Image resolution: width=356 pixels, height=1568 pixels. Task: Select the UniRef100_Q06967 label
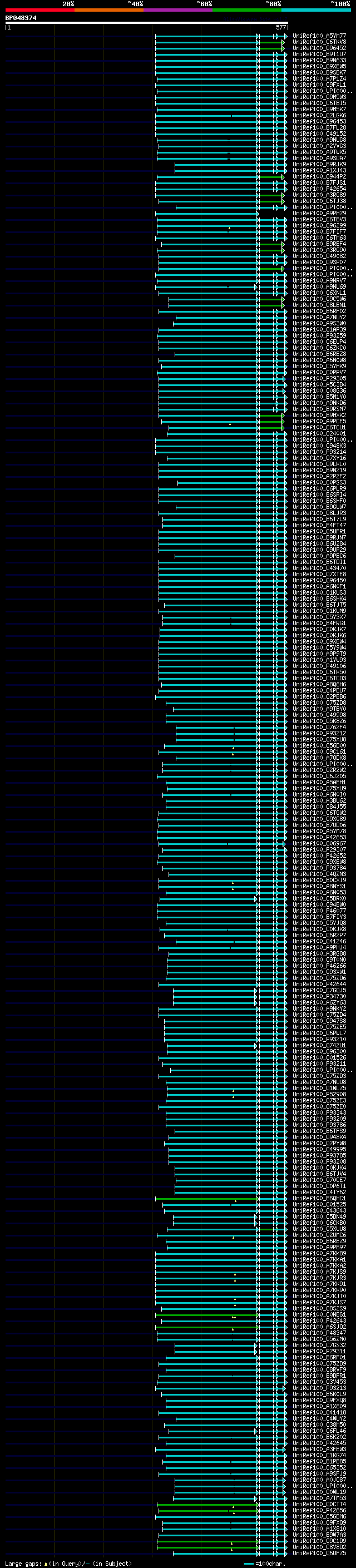319,844
